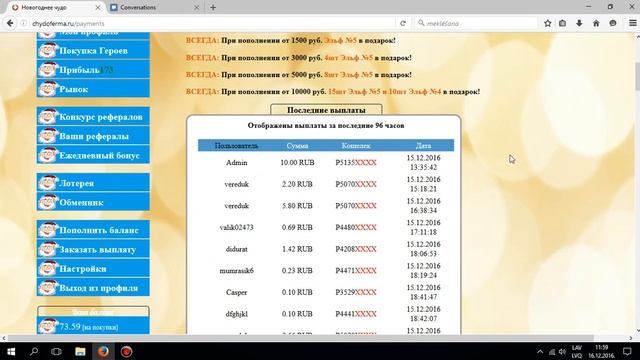Open Пополнить баланс page
Image resolution: width=640 pixels, height=360 pixels.
coord(93,230)
